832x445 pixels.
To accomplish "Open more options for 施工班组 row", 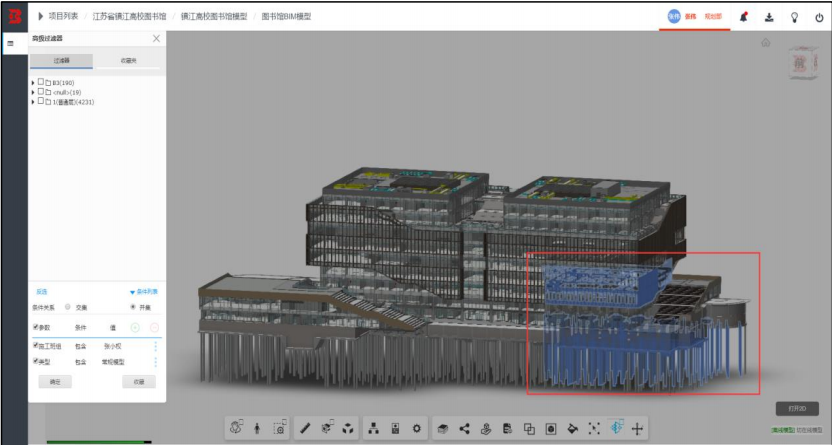I will pos(155,346).
